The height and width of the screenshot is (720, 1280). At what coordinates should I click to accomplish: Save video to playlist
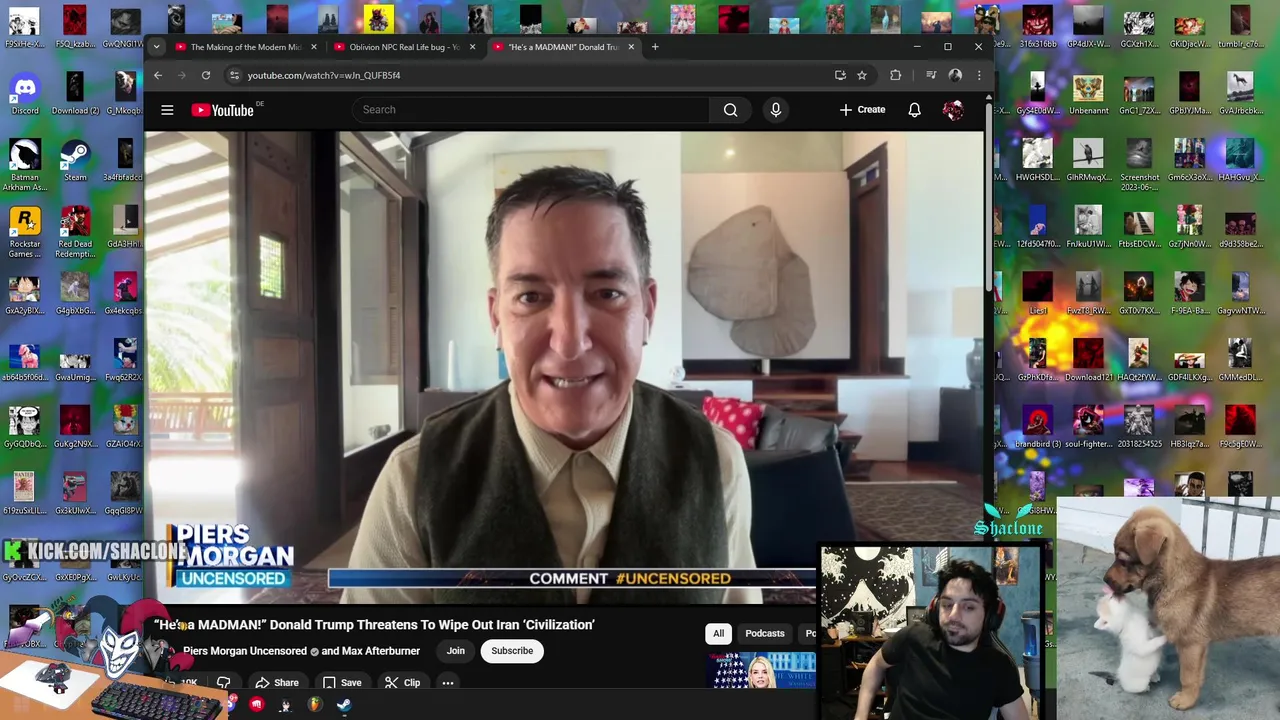(342, 683)
